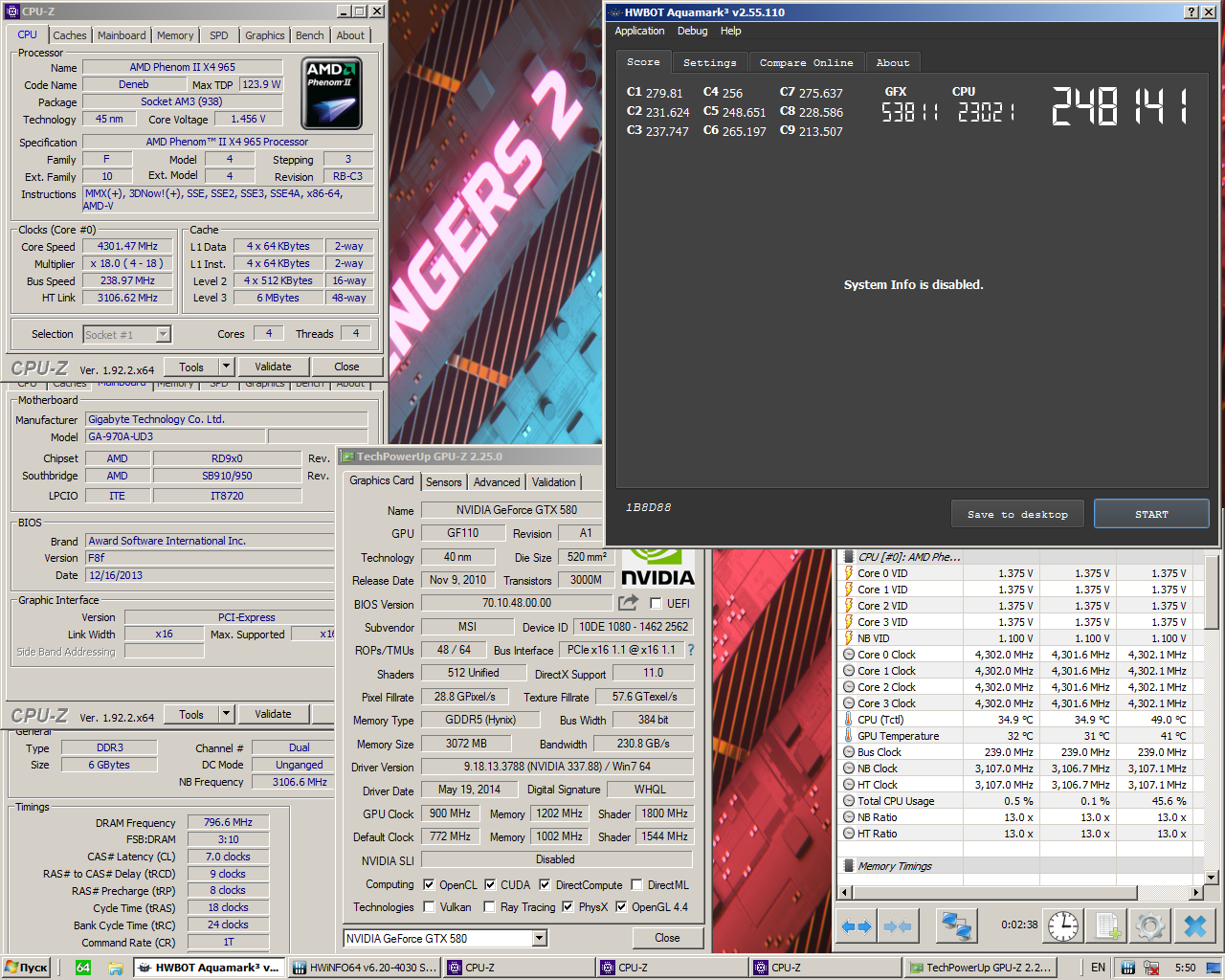Click HWBOT Aquamark help question button
1225x980 pixels.
[x=1191, y=12]
